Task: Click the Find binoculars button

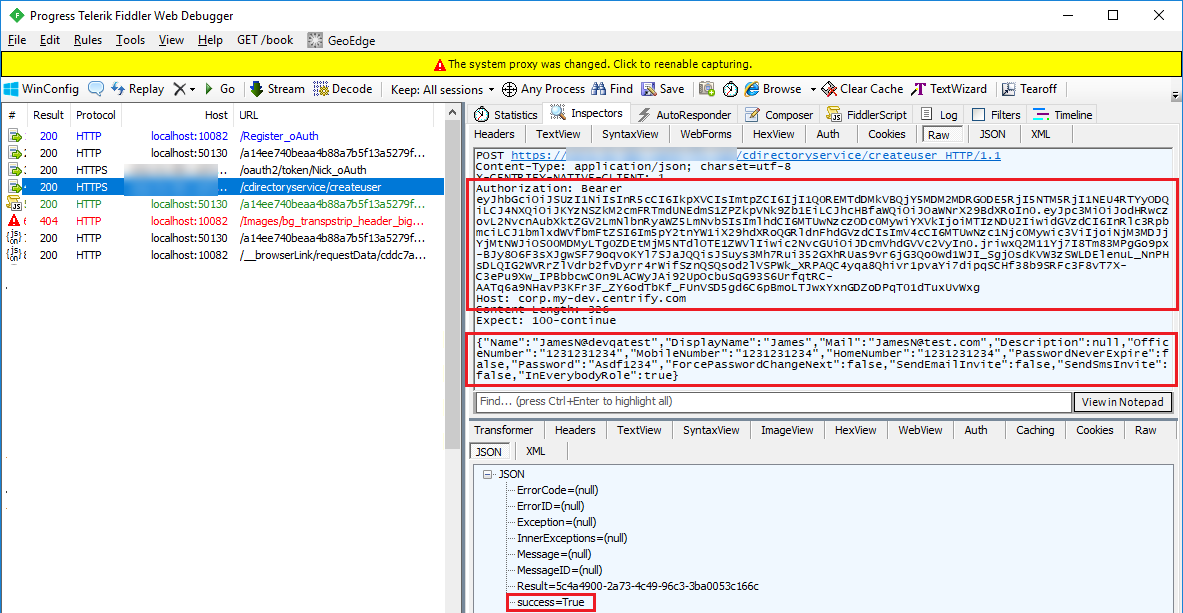Action: point(612,89)
